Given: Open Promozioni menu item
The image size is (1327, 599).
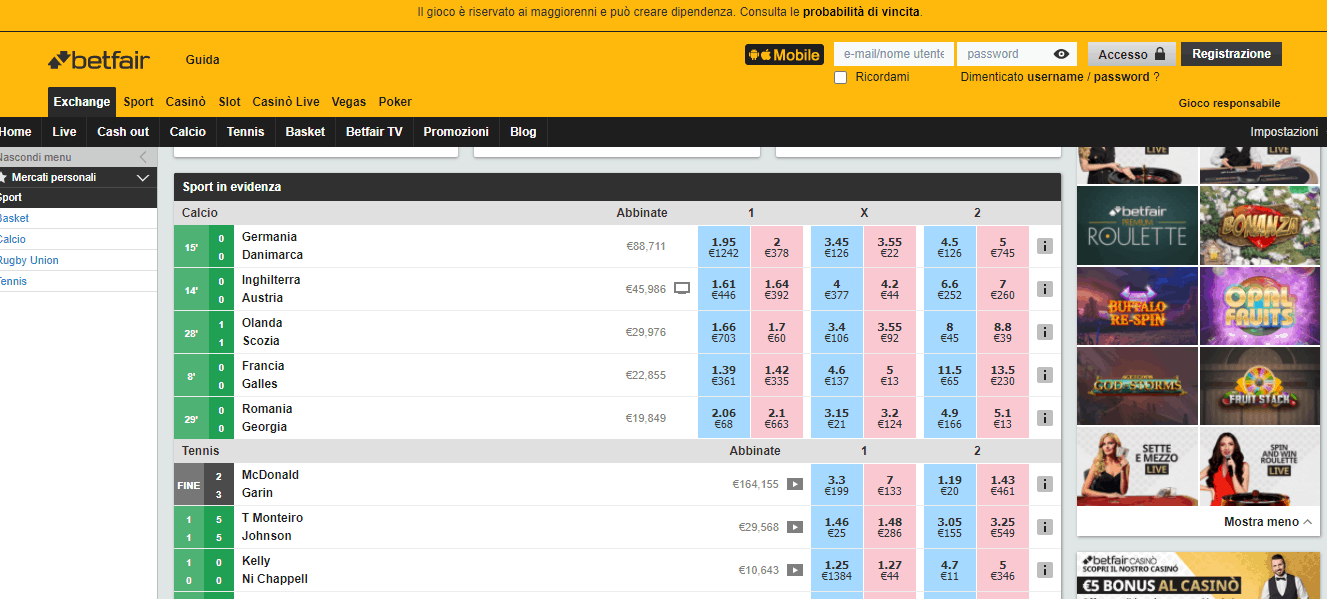Looking at the screenshot, I should tap(456, 132).
